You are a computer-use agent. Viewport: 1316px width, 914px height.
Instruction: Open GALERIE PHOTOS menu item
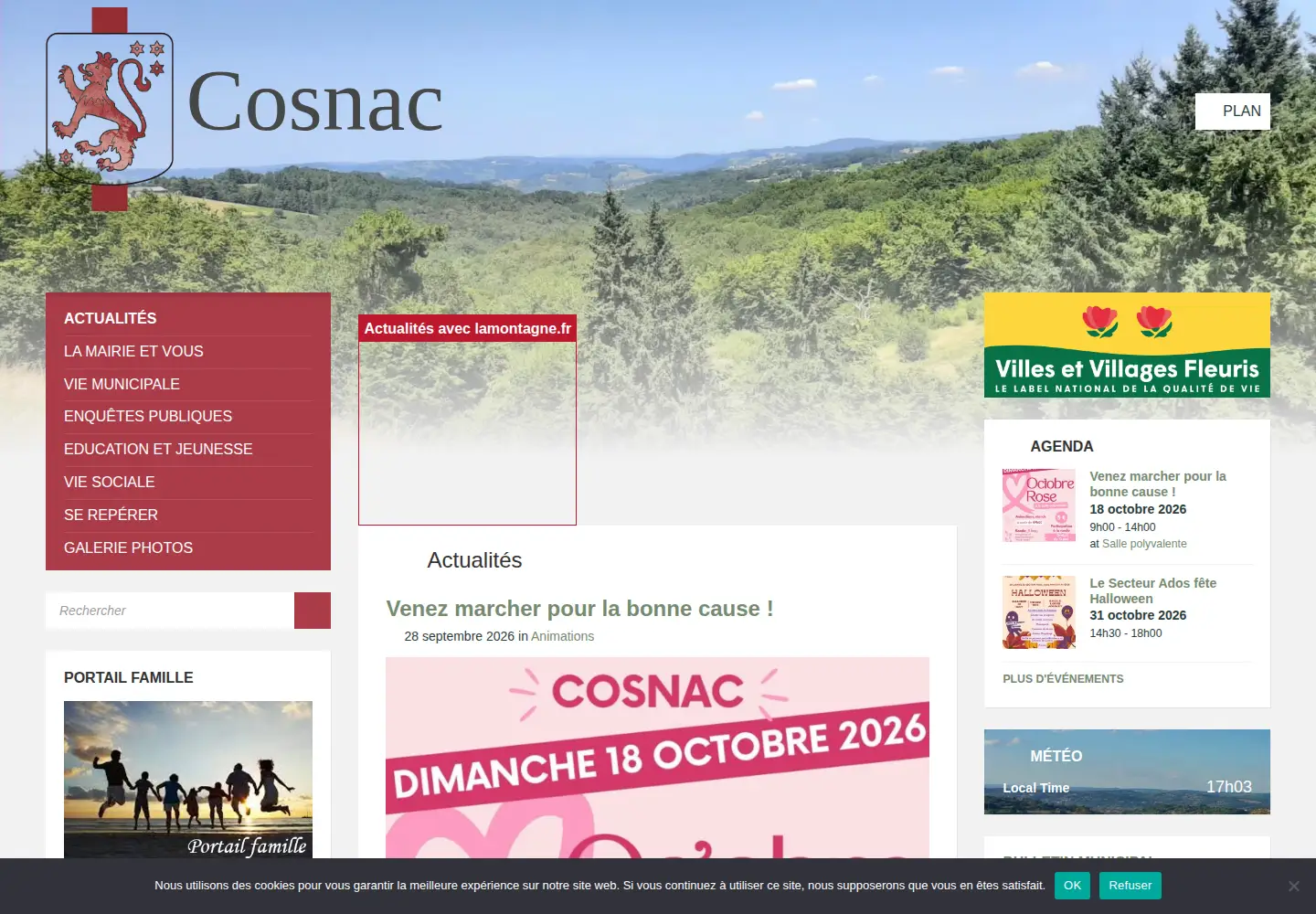coord(128,547)
